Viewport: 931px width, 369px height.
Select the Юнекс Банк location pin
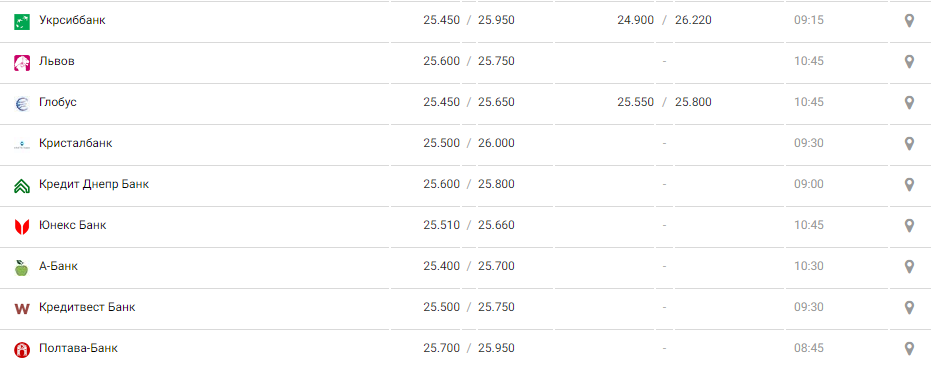tap(908, 226)
